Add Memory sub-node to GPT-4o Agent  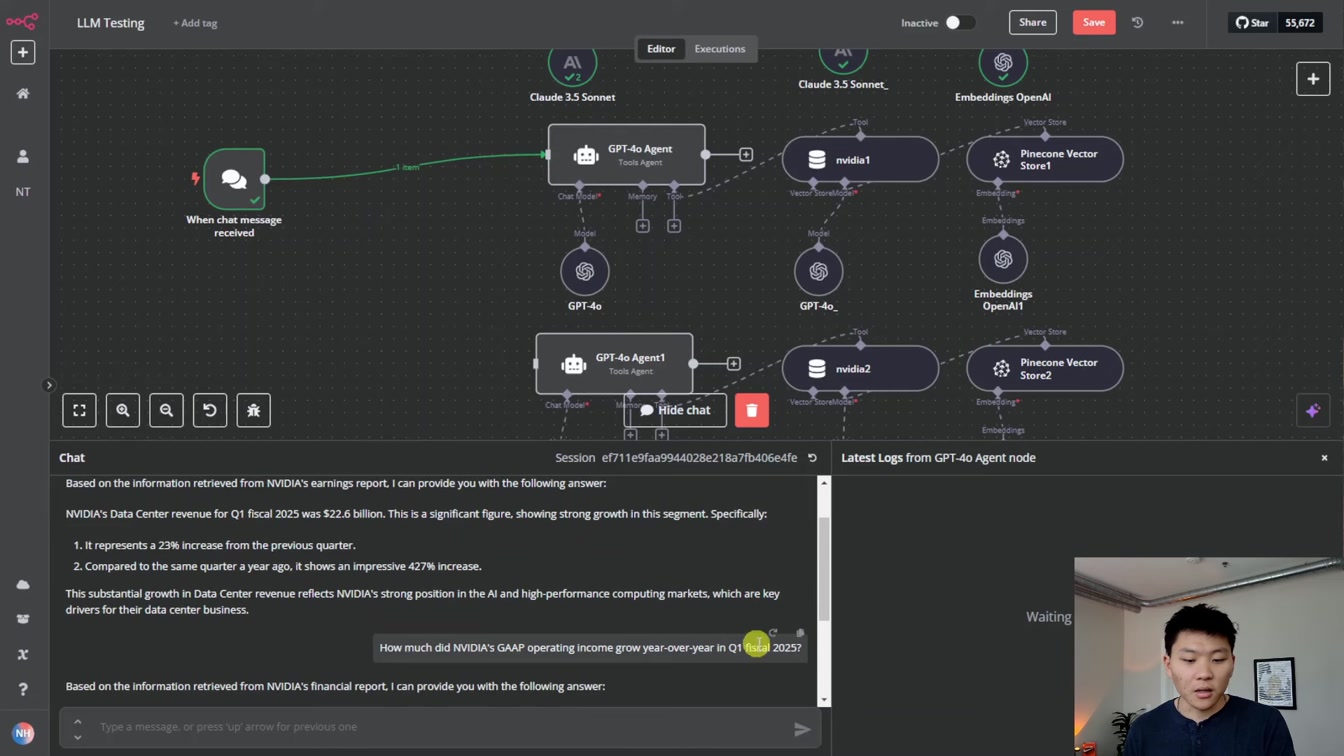point(643,226)
